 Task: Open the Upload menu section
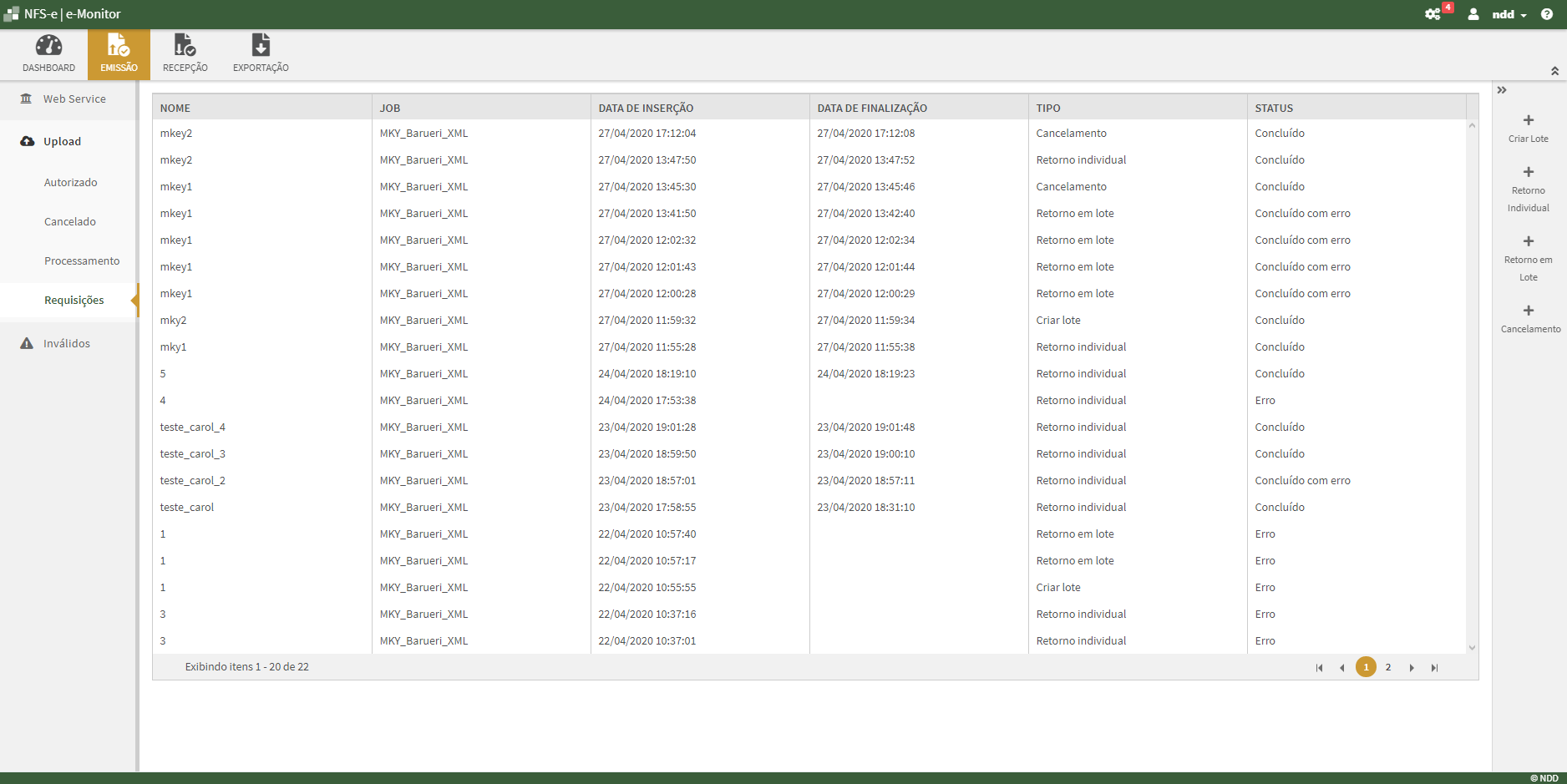(62, 141)
